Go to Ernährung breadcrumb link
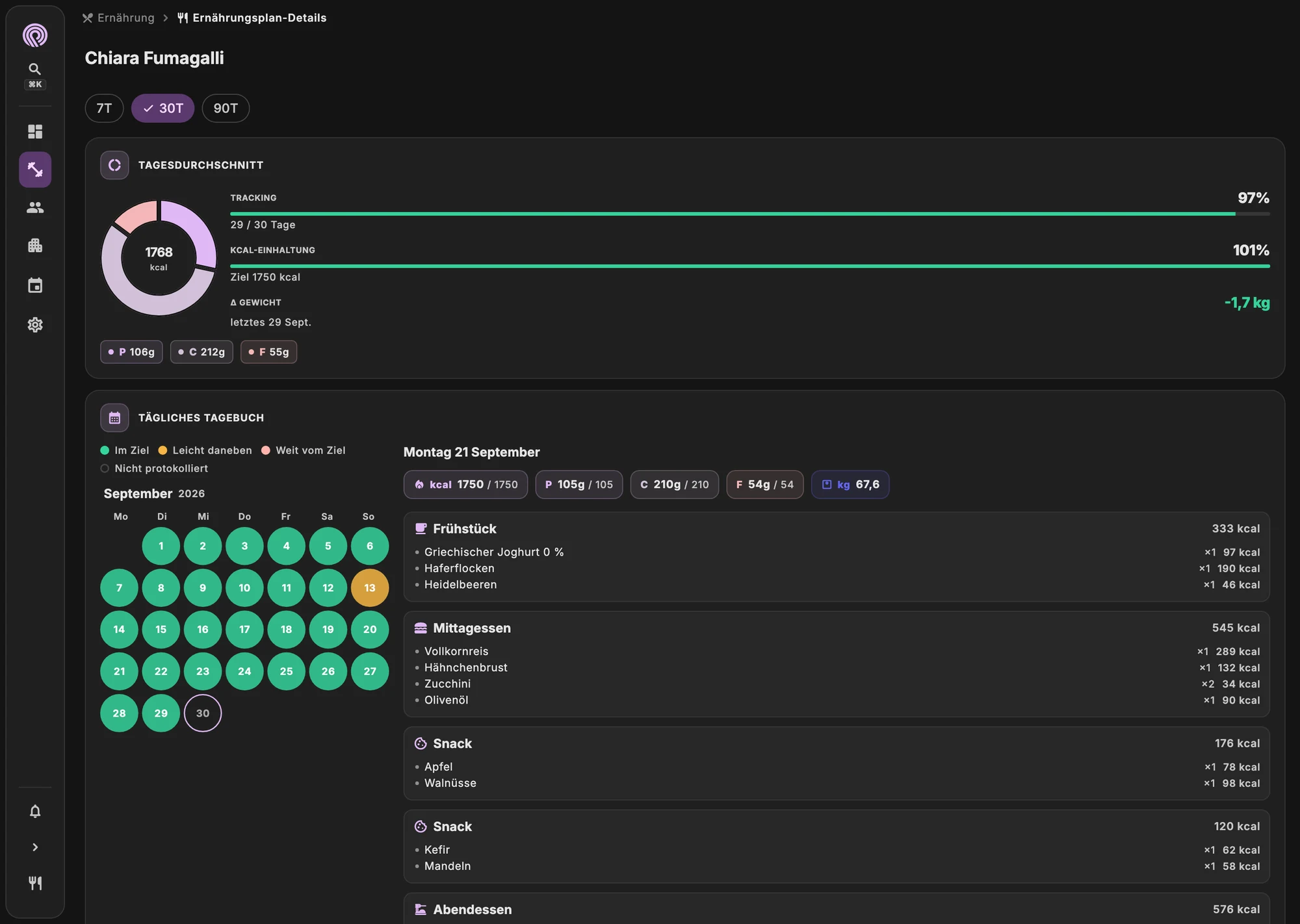This screenshot has width=1300, height=924. click(118, 18)
